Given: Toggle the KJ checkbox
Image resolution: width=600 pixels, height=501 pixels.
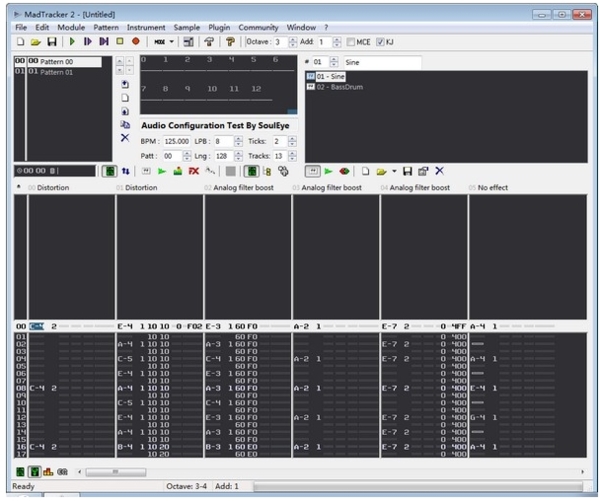Looking at the screenshot, I should (x=379, y=42).
